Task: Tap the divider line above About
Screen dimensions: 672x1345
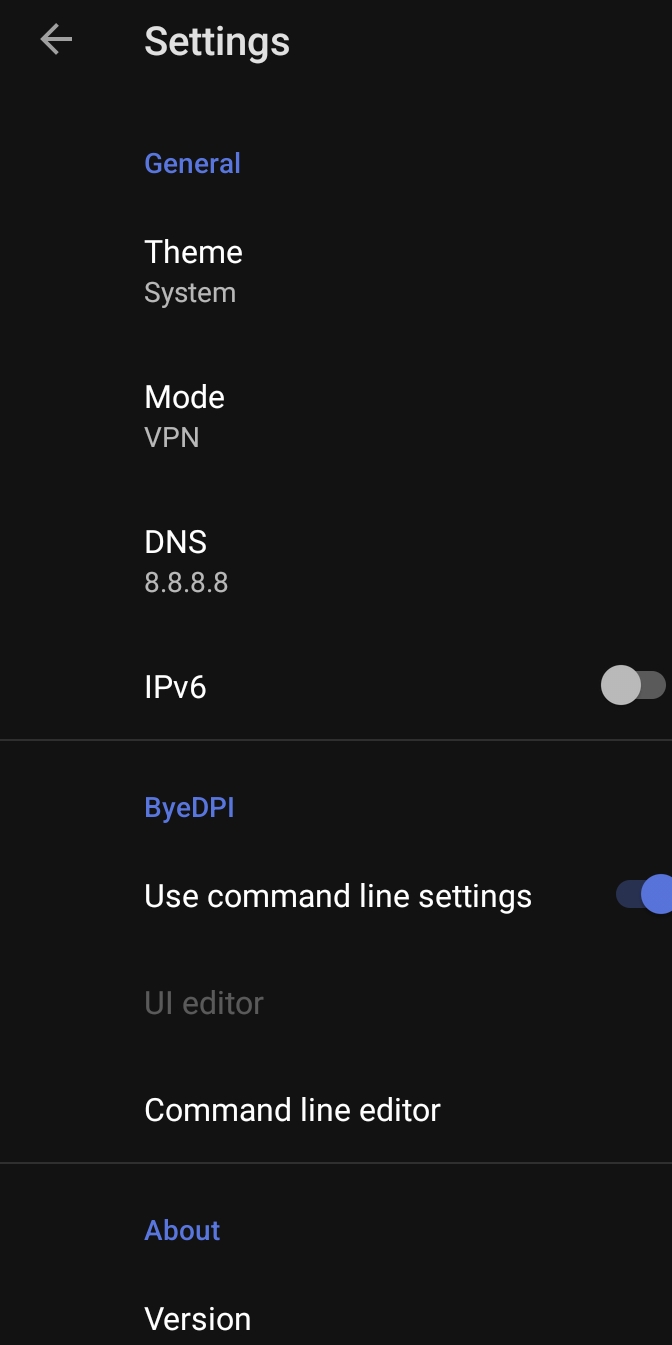Action: pos(336,1163)
